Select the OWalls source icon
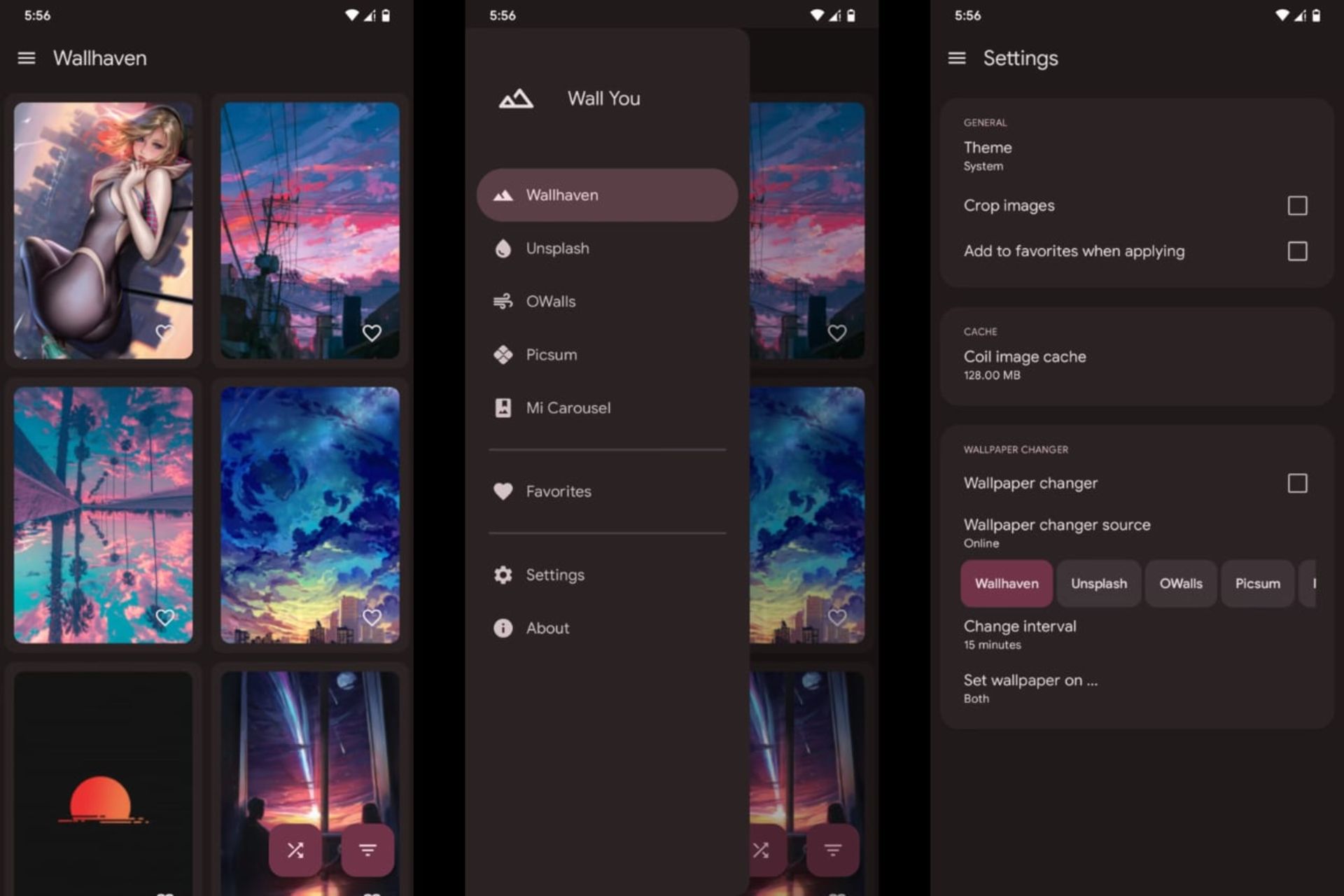Screen dimensions: 1344x896 point(501,301)
